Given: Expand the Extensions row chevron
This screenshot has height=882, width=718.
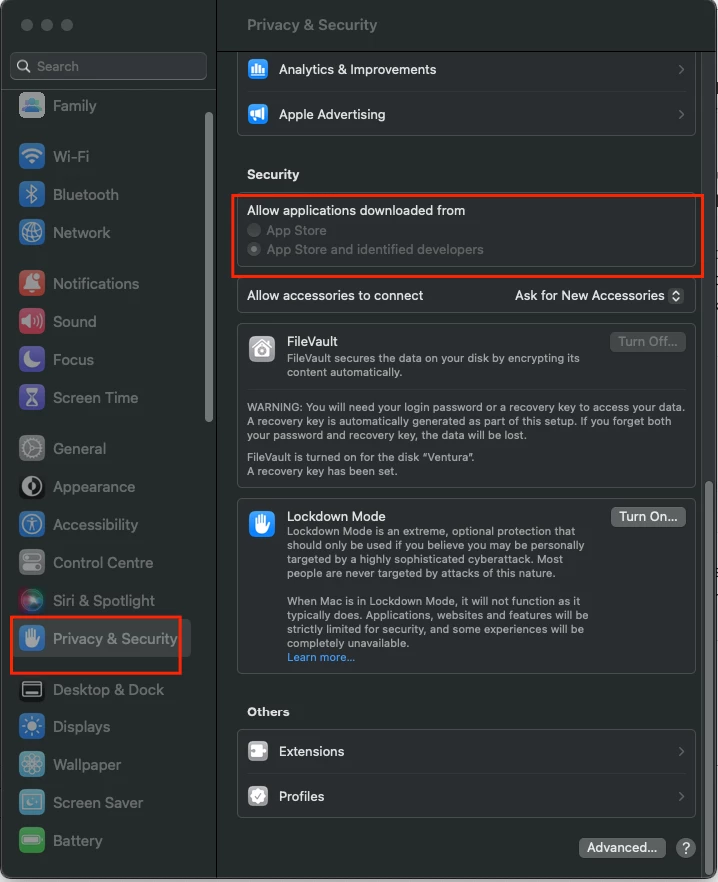Looking at the screenshot, I should (681, 751).
